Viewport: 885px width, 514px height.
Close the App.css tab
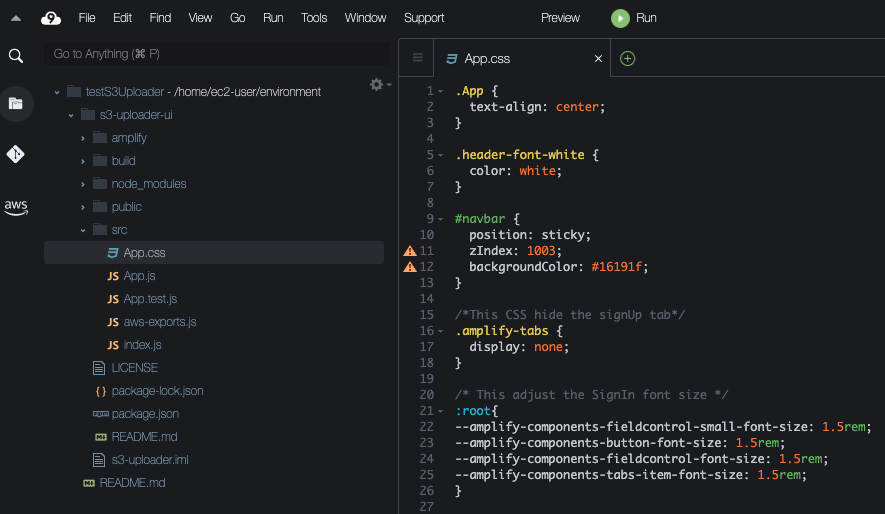coord(599,59)
